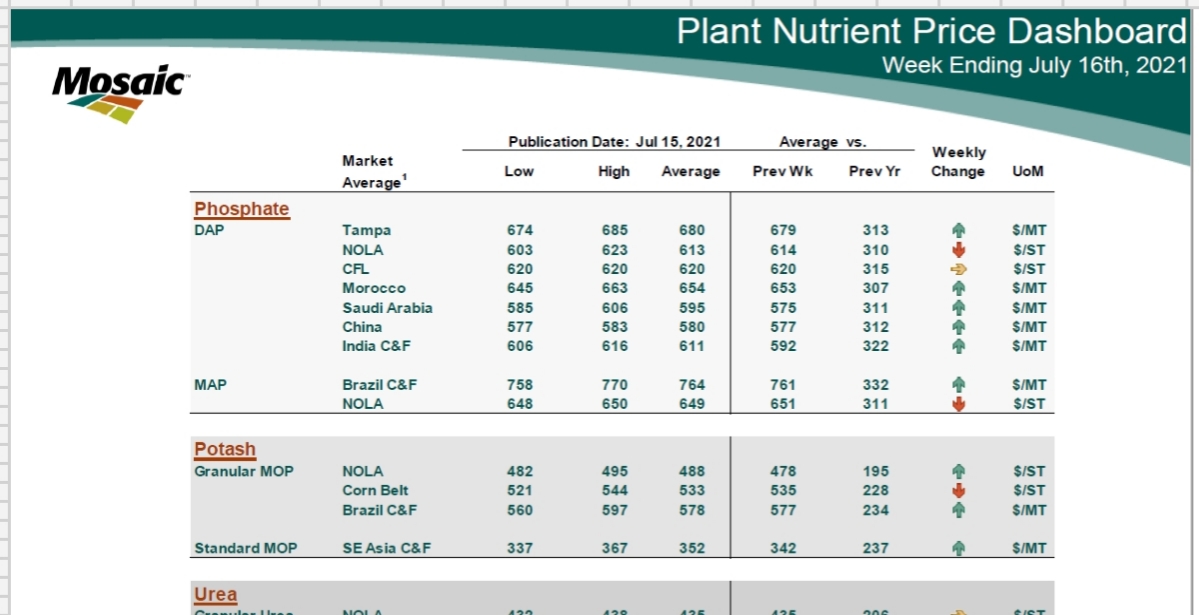Click the up arrow in MAP Brazil C&F row

(x=958, y=385)
